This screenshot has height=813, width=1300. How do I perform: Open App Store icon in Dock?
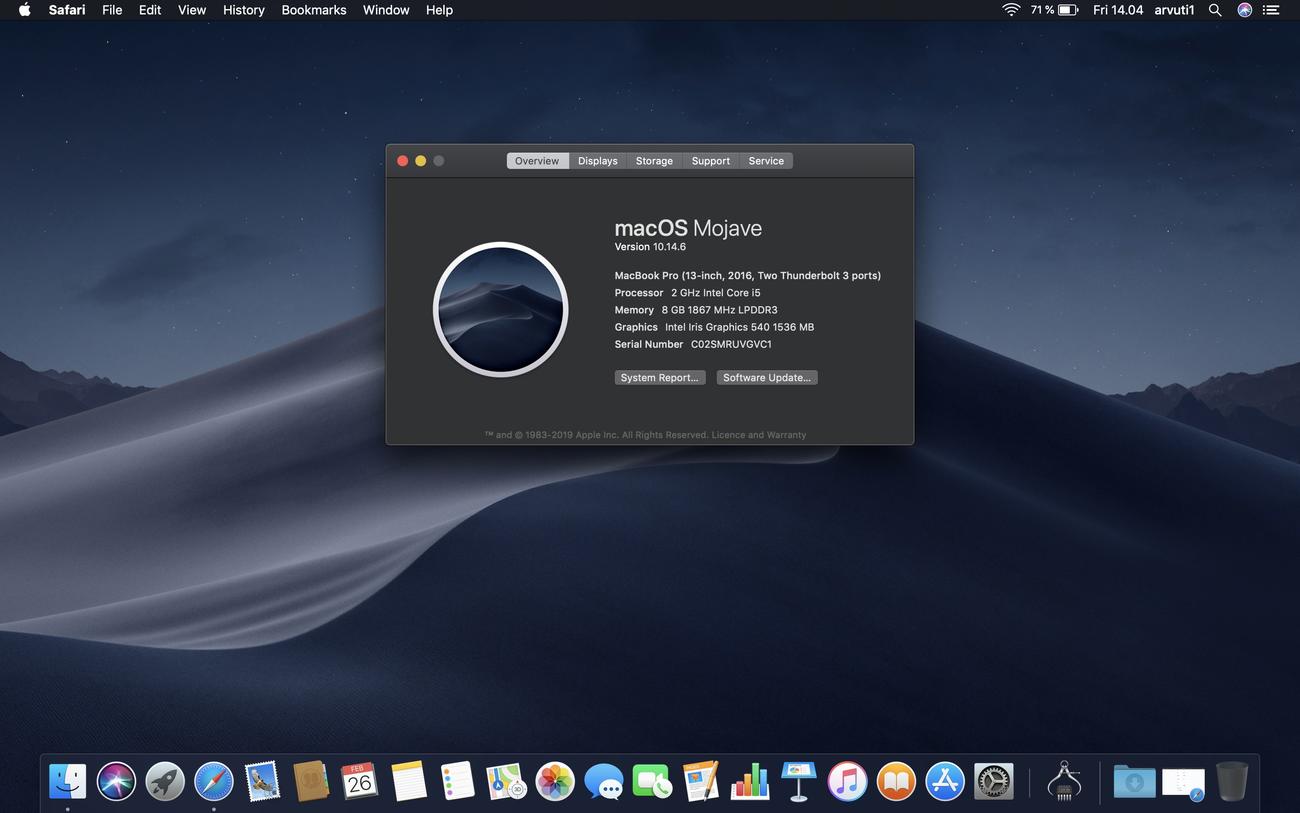[x=945, y=781]
